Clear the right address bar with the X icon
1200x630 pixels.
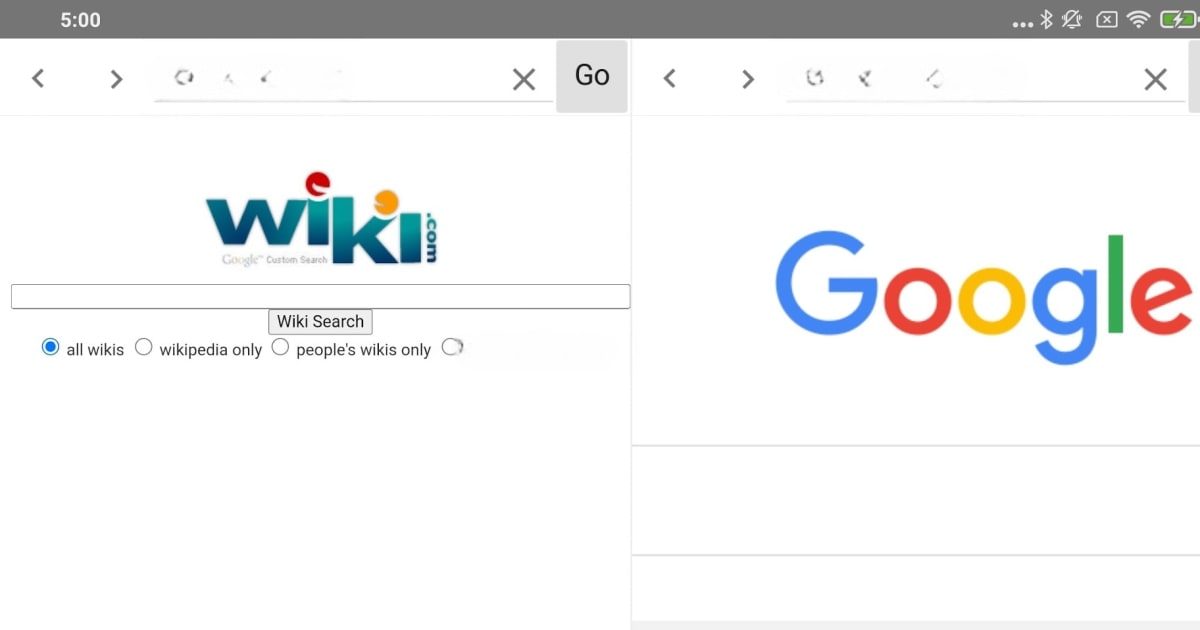[x=1155, y=78]
